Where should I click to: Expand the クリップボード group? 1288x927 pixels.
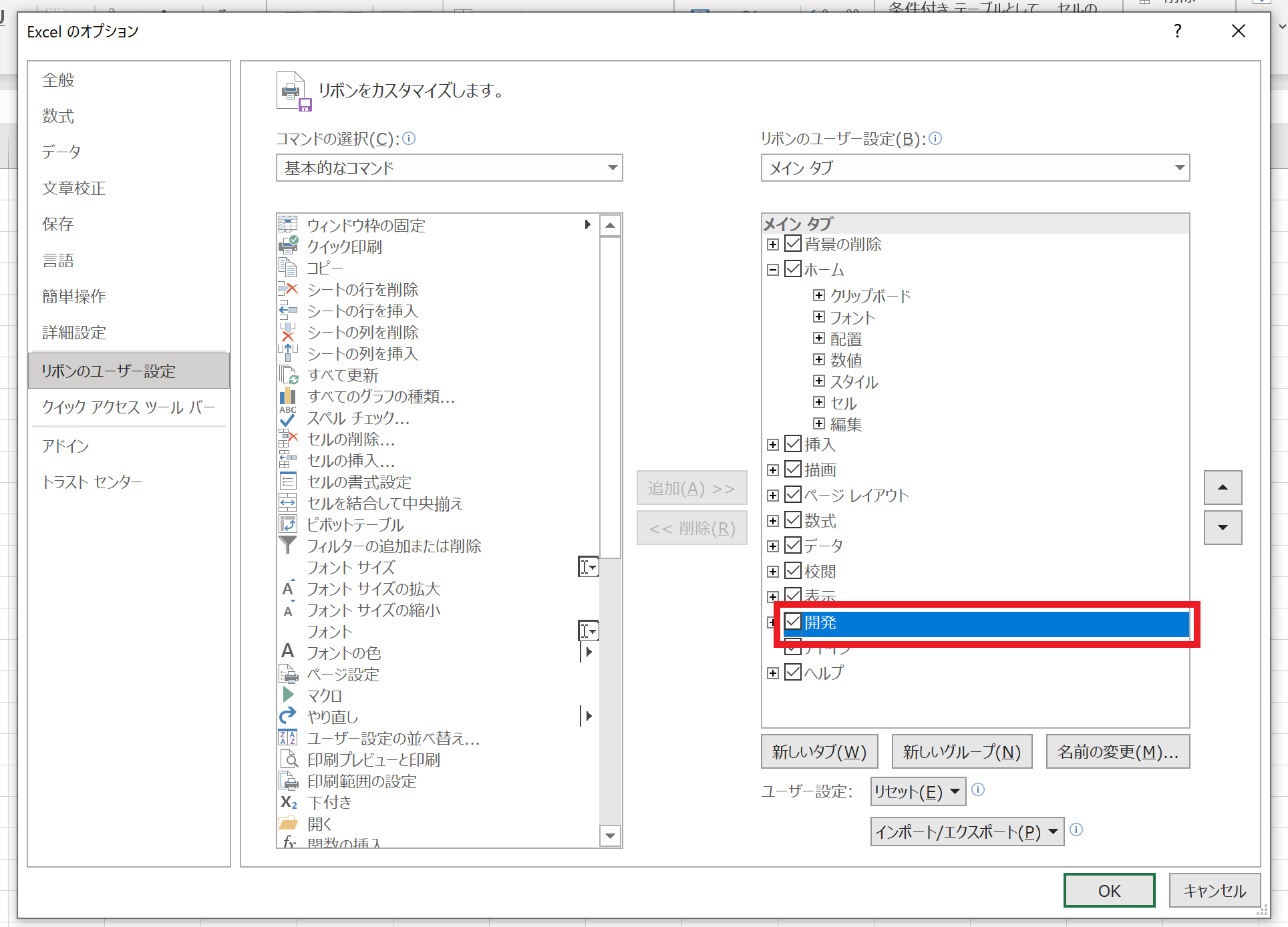click(x=819, y=295)
